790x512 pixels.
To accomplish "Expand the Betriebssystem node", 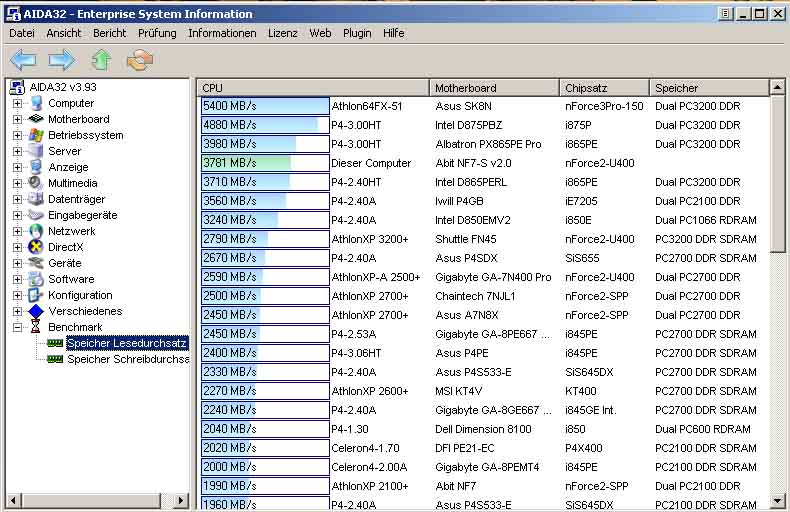I will pos(18,135).
